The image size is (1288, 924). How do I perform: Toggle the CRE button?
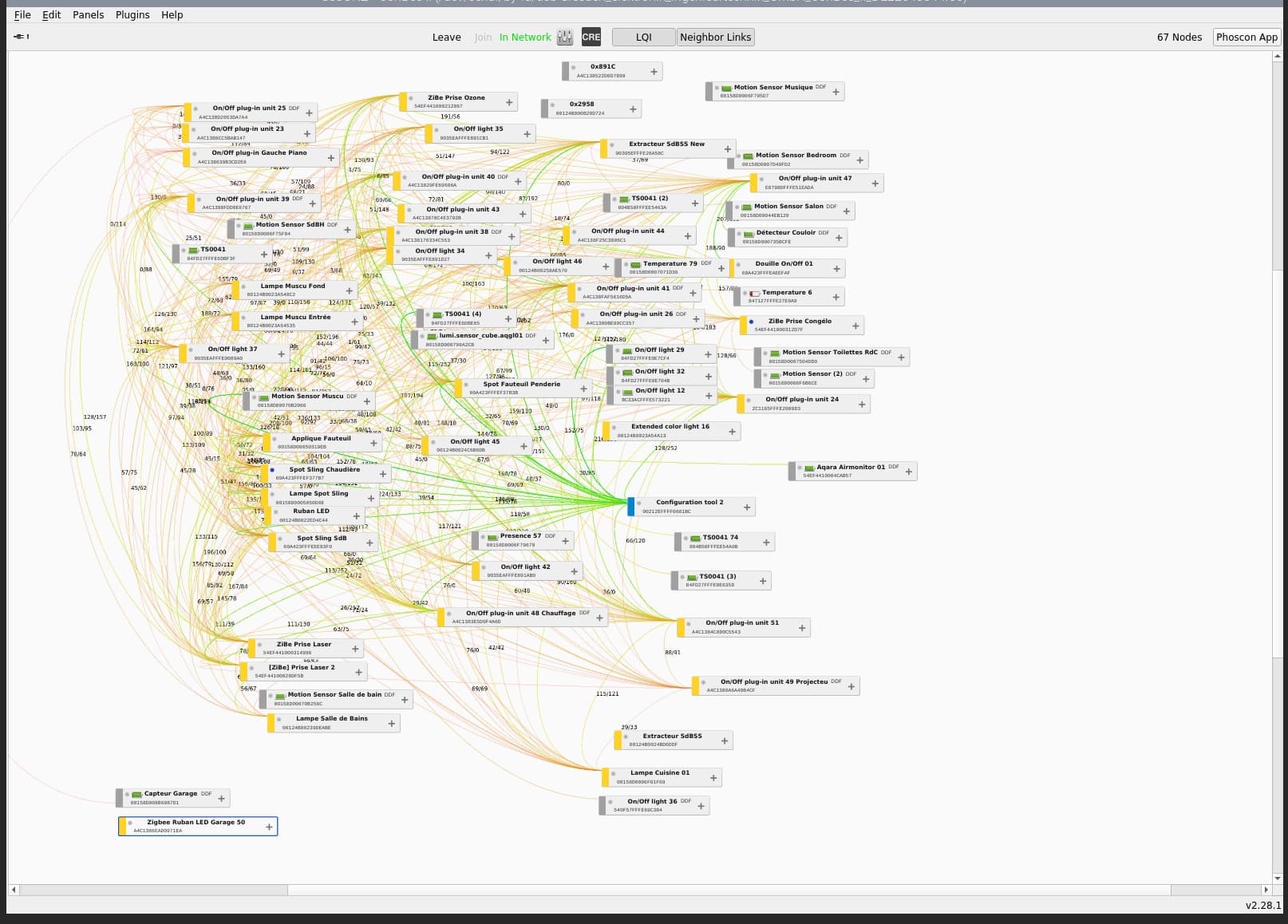[591, 37]
